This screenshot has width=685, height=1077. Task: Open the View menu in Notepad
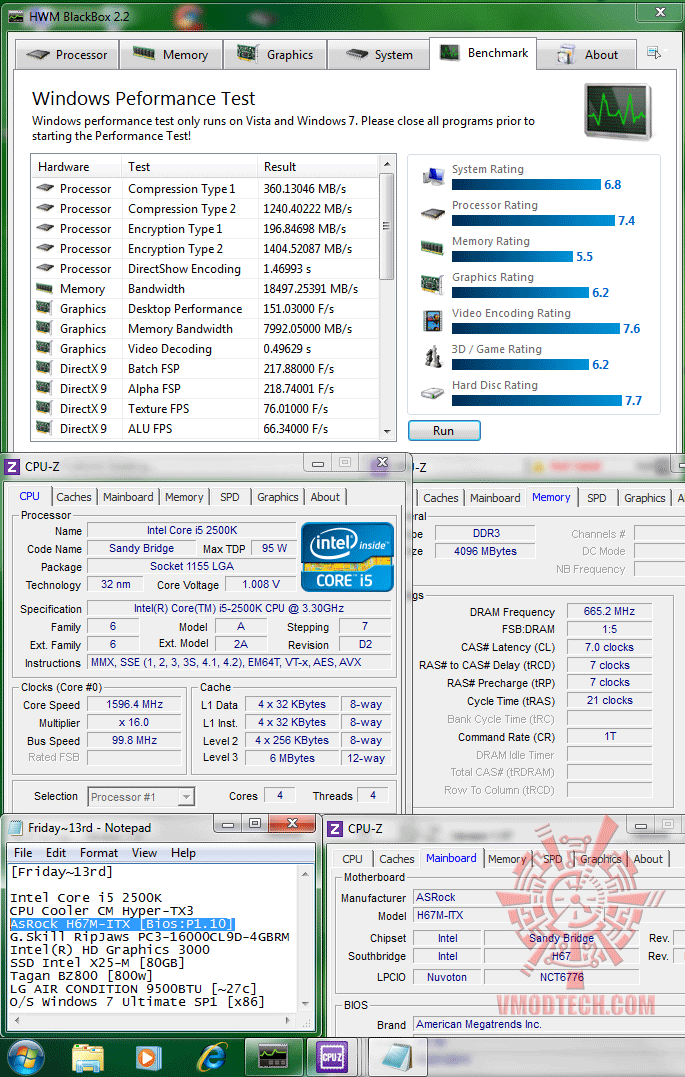[x=144, y=853]
